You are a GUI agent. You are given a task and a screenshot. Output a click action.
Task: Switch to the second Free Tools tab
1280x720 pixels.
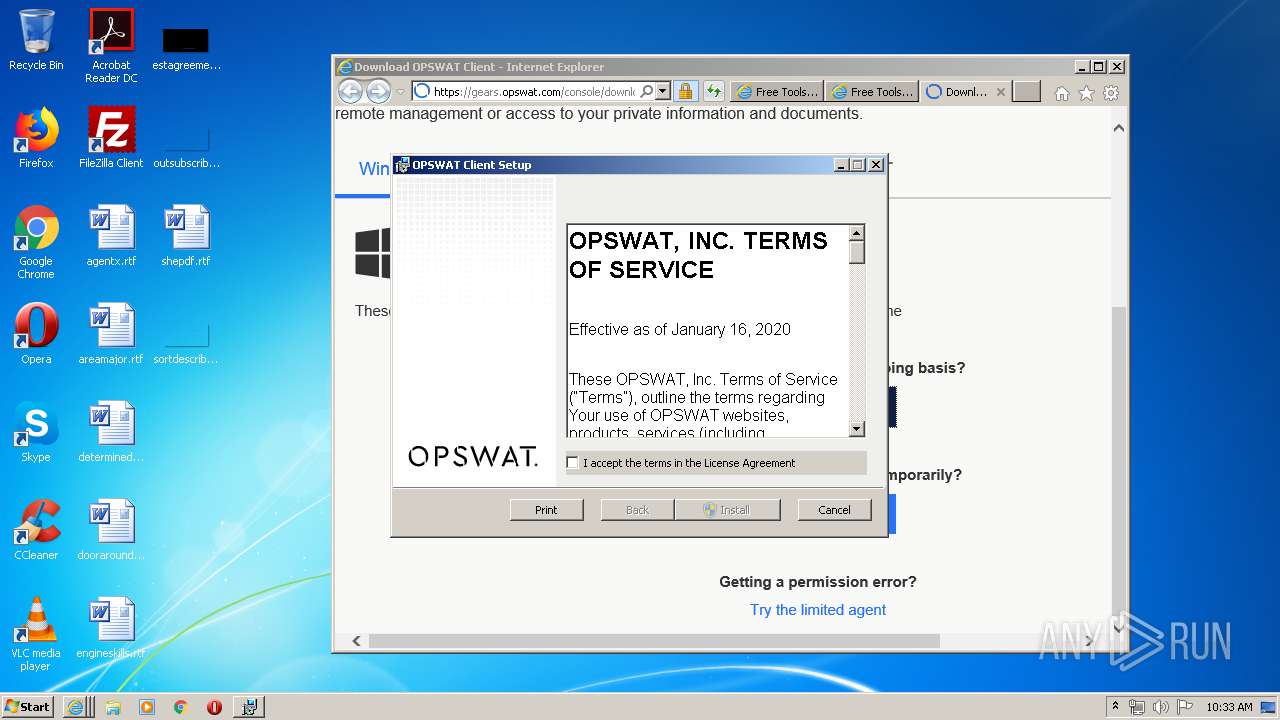tap(872, 91)
